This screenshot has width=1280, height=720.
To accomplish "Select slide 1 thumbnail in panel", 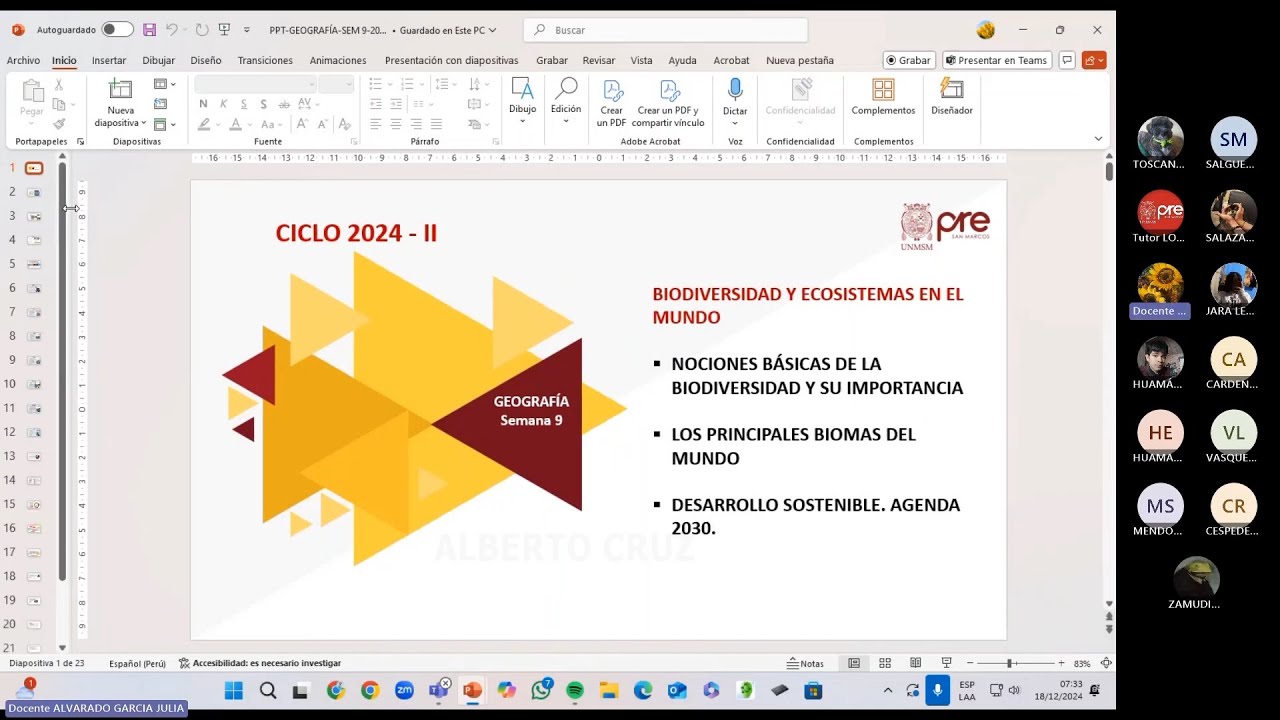I will tap(34, 168).
